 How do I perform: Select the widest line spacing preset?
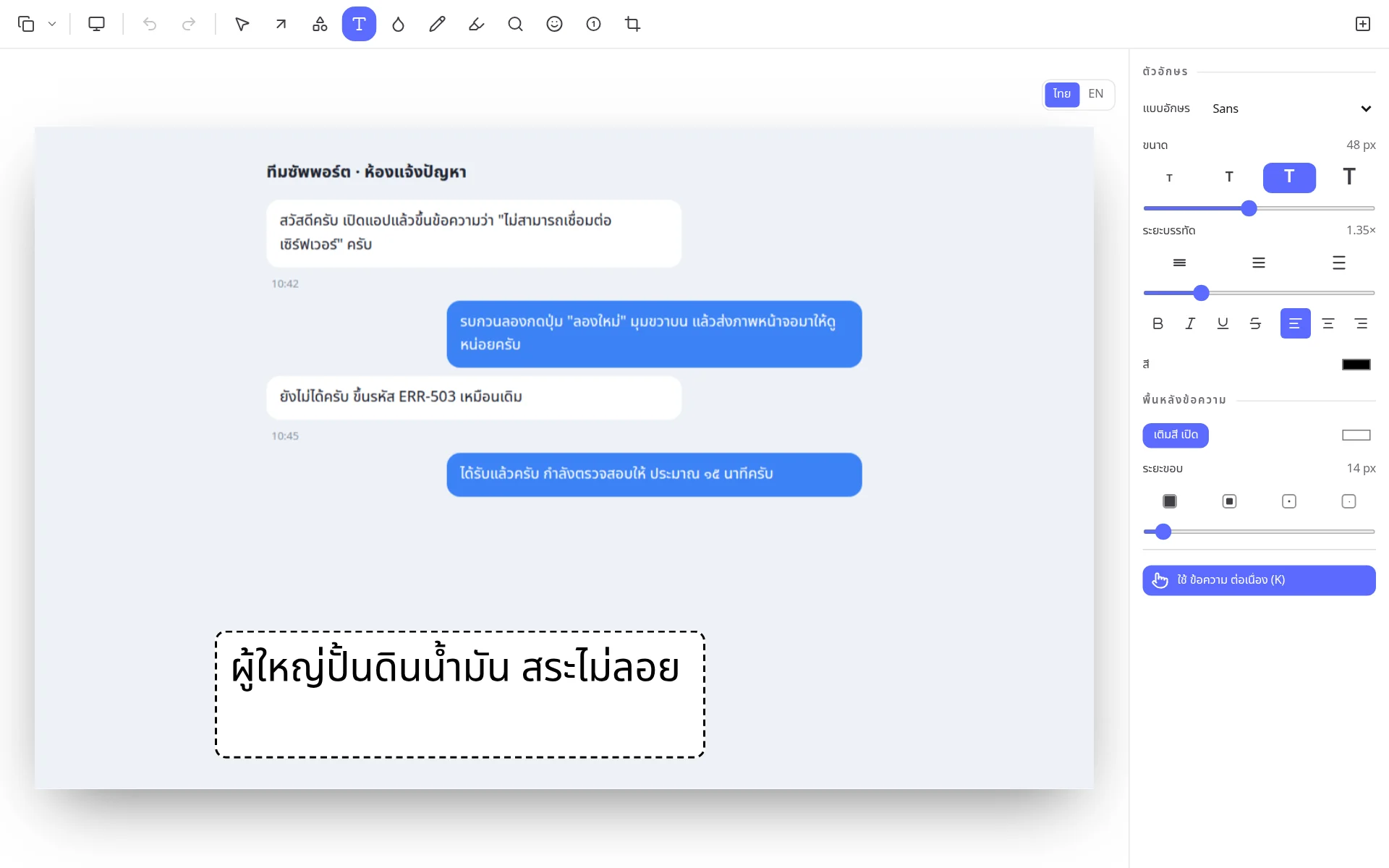(x=1339, y=263)
